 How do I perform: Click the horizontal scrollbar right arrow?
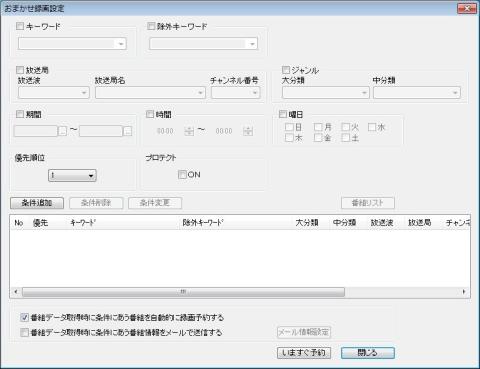click(x=464, y=292)
